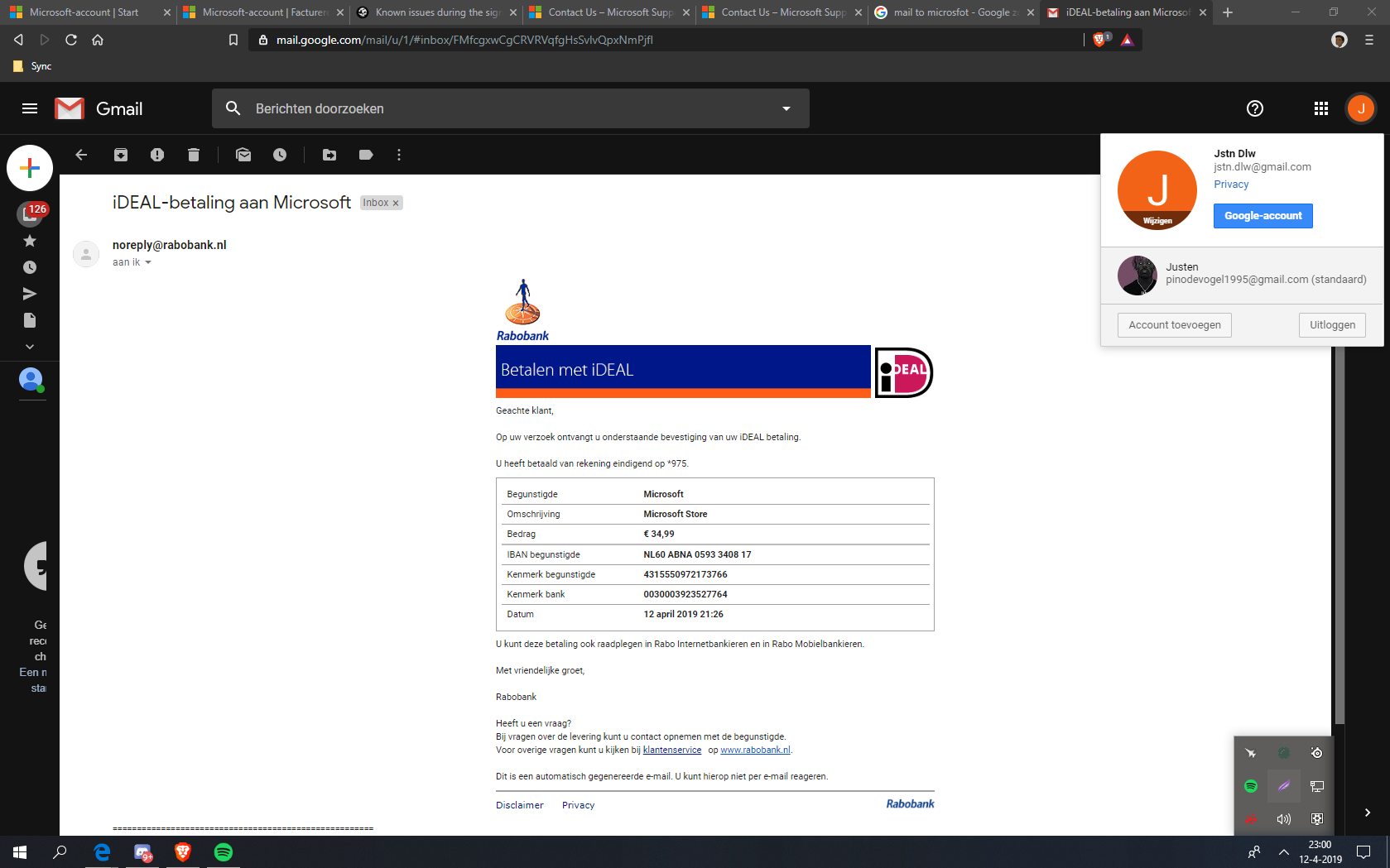Viewport: 1390px width, 868px height.
Task: Open Spotify from the taskbar
Action: pos(224,852)
